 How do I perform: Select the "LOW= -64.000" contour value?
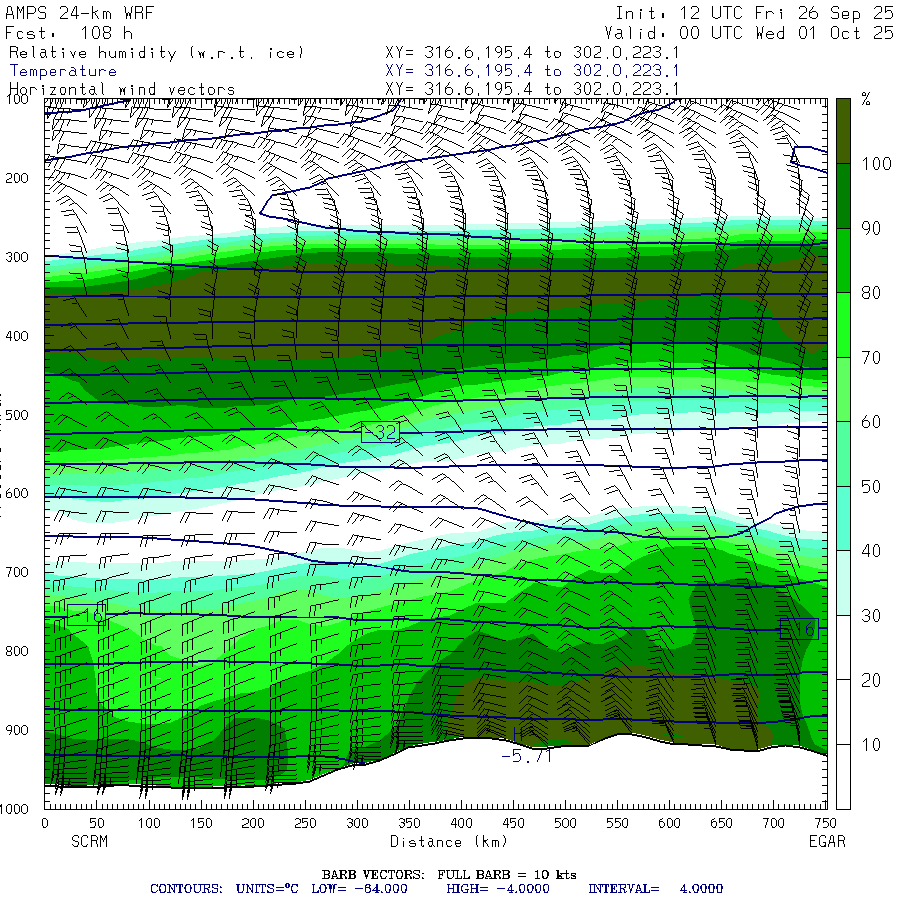point(359,889)
